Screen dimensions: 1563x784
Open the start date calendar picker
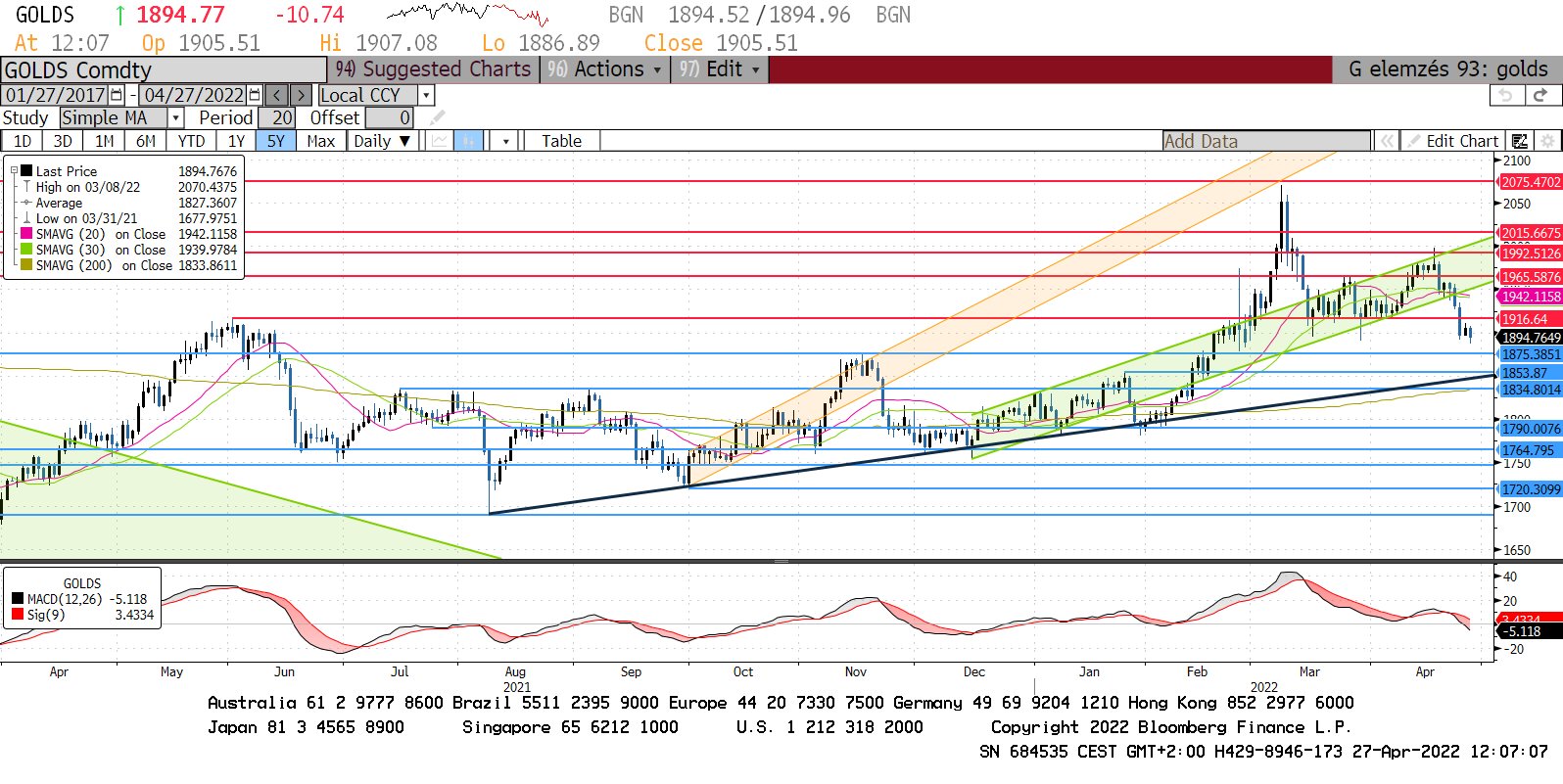click(x=117, y=95)
